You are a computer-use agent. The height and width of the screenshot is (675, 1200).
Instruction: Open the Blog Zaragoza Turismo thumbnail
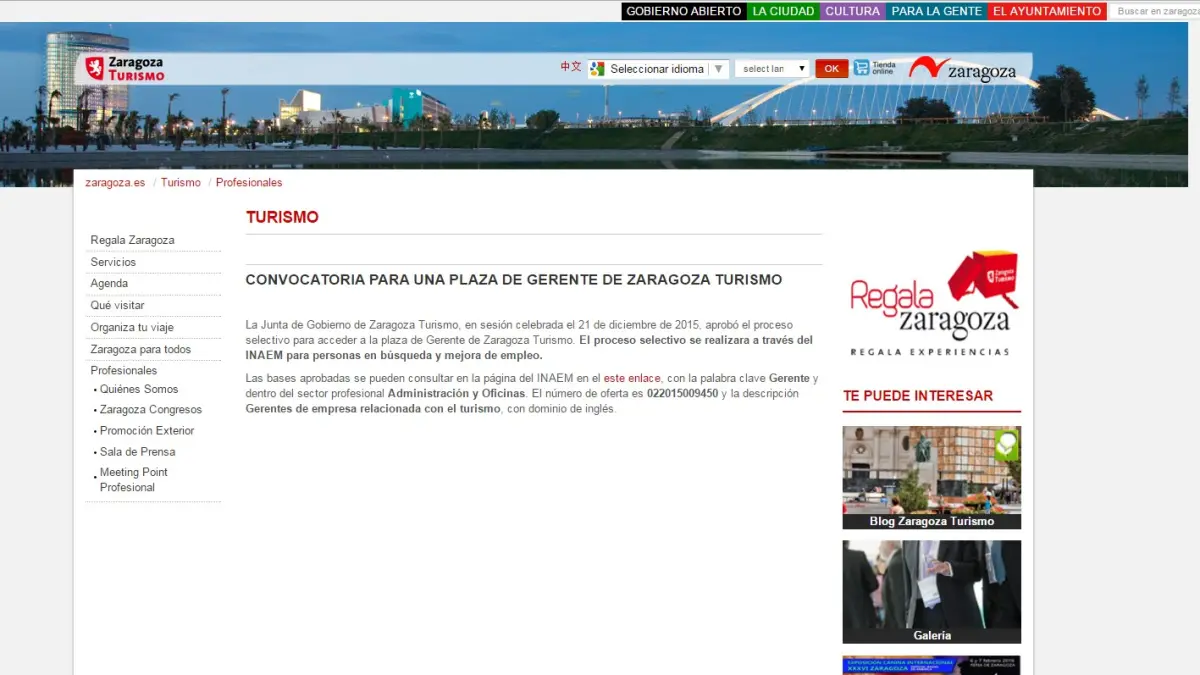(x=931, y=477)
